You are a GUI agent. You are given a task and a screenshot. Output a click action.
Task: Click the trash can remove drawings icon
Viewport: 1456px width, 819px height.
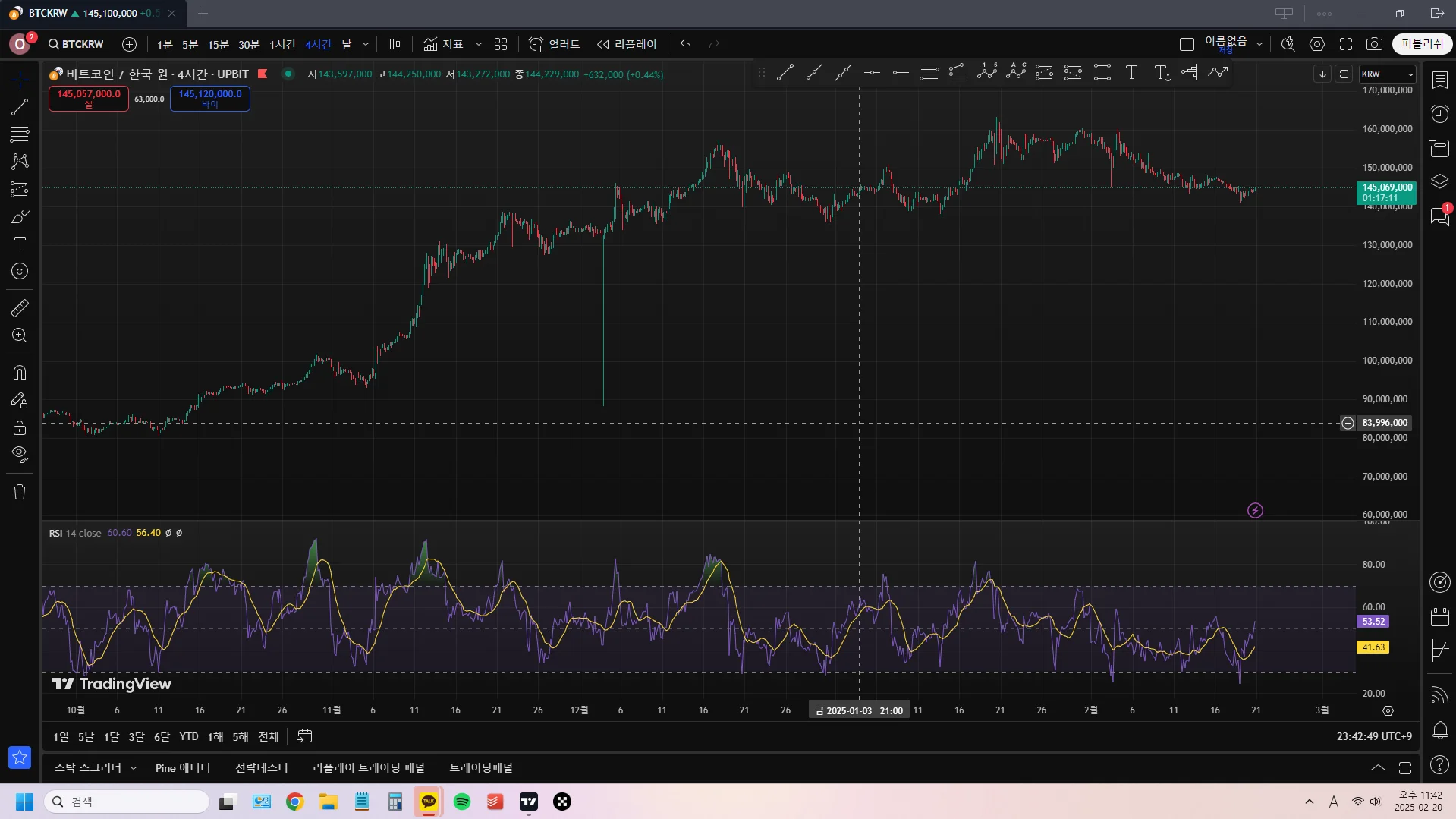coord(20,492)
